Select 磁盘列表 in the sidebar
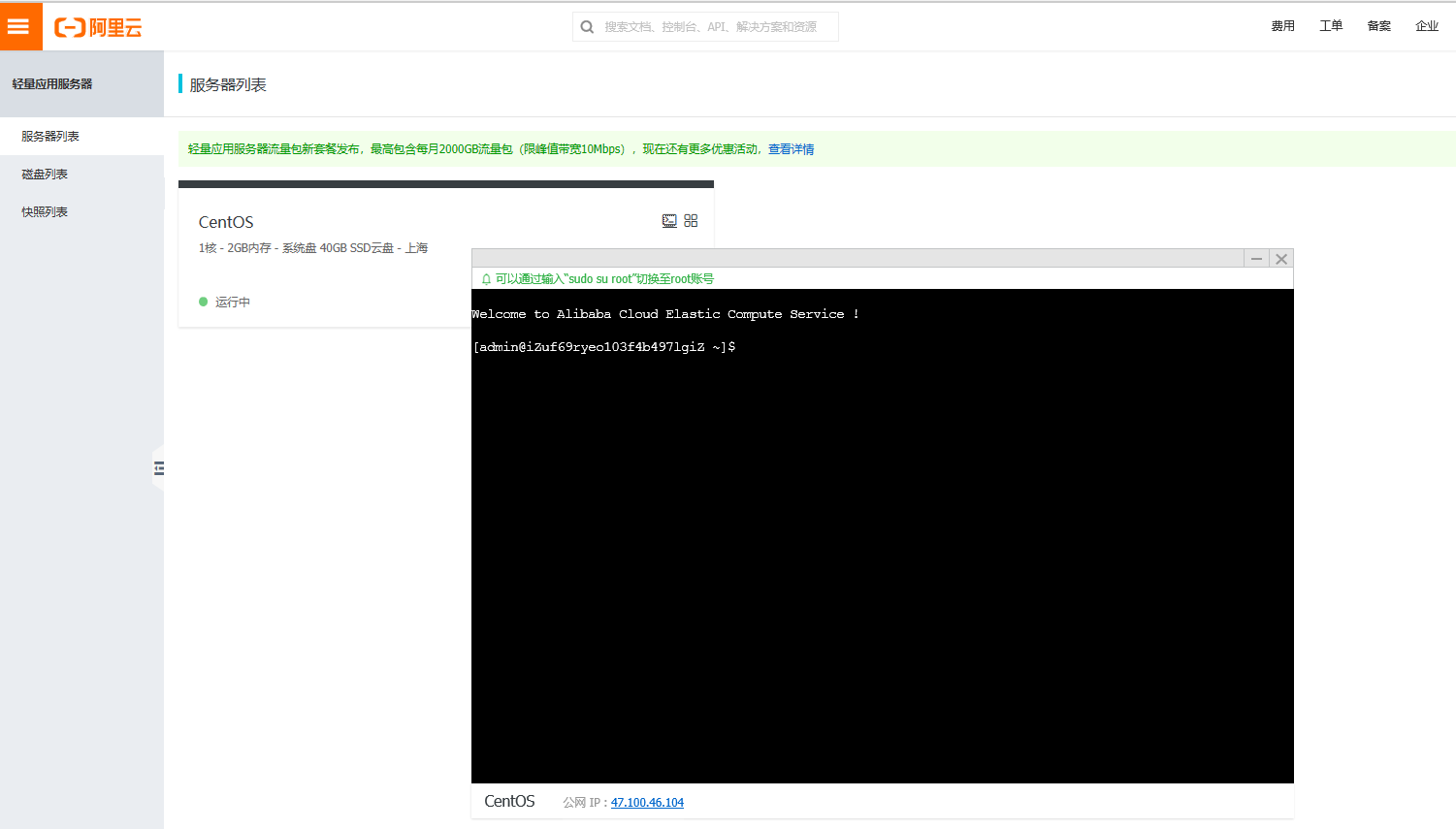This screenshot has width=1456, height=829. click(81, 174)
